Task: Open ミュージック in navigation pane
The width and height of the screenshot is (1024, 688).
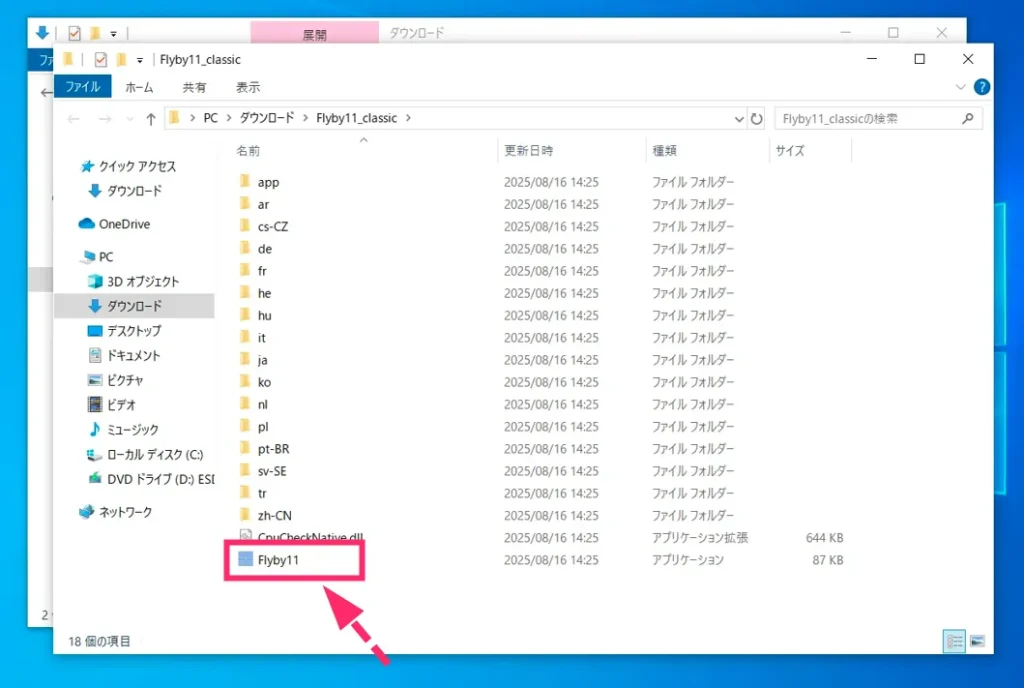Action: click(123, 430)
